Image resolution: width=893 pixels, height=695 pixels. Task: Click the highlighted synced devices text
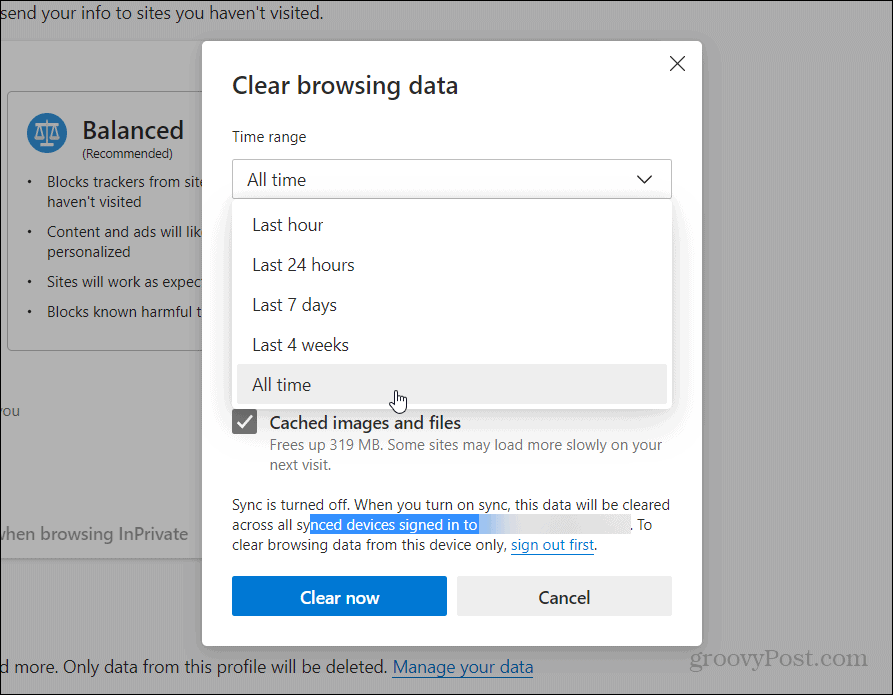point(394,525)
